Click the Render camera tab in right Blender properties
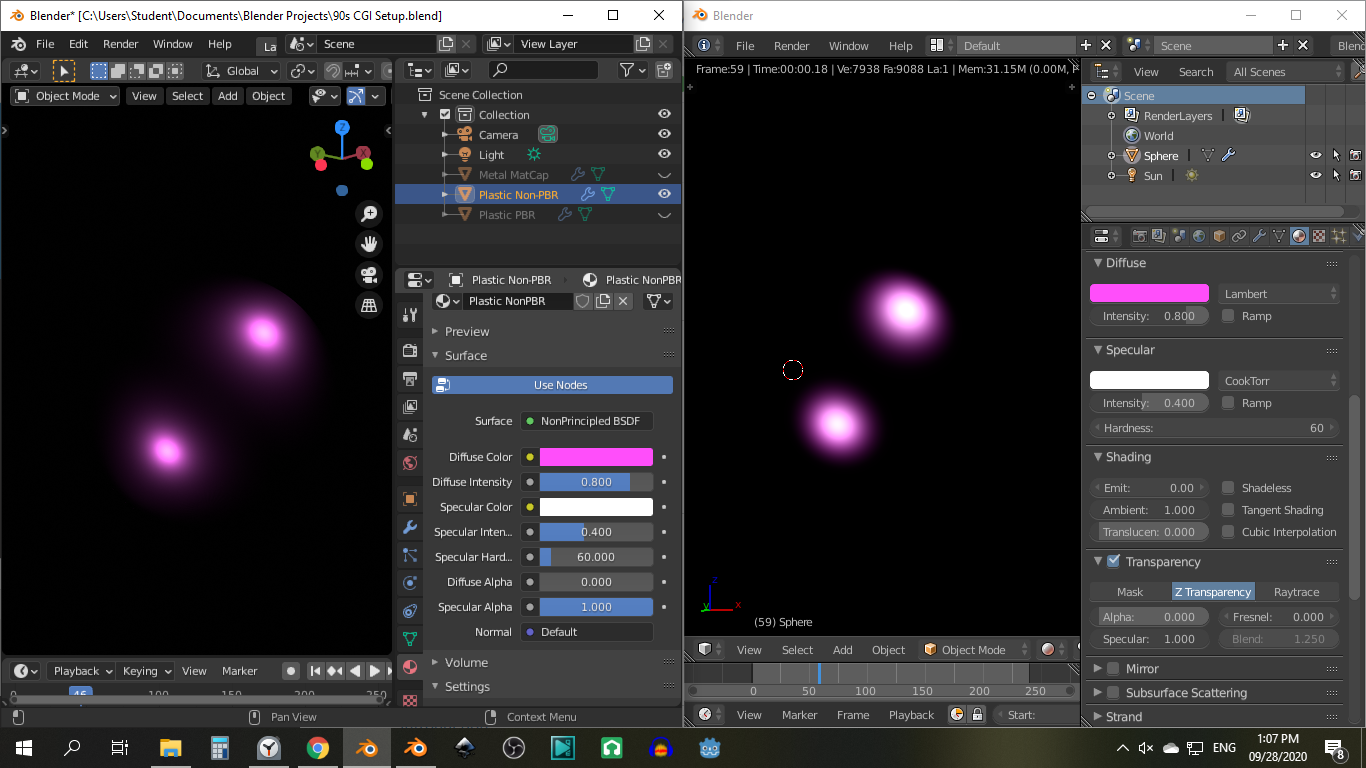 click(x=1139, y=236)
